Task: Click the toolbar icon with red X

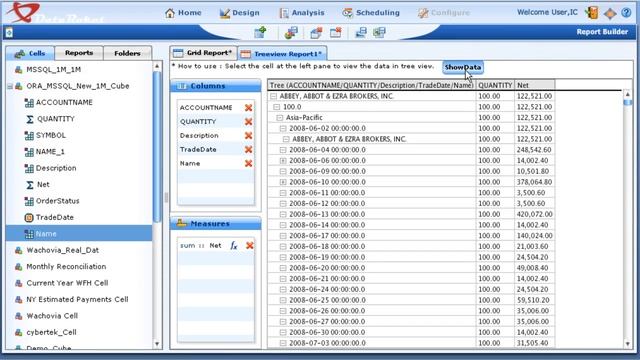Action: 336,32
